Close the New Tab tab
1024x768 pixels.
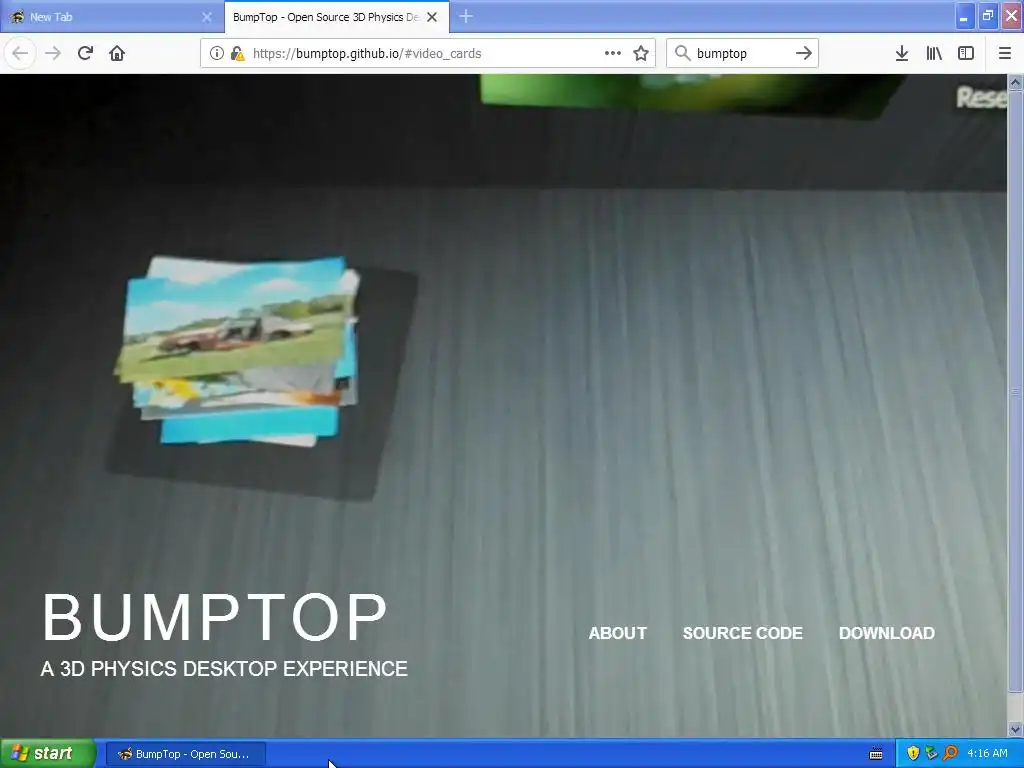pos(207,17)
